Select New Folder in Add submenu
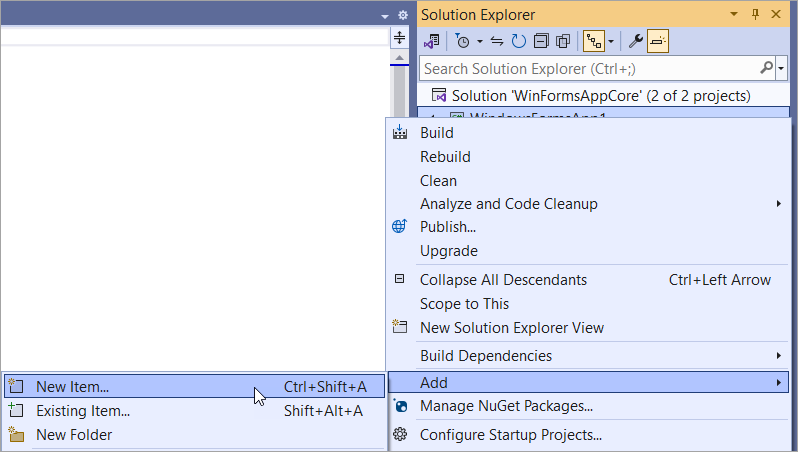This screenshot has height=452, width=798. [194, 435]
